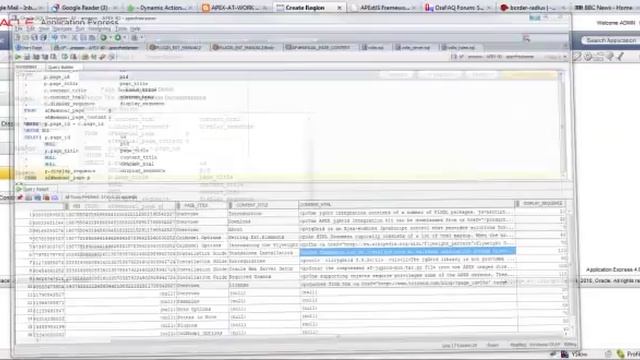Viewport: 640px width, 360px height.
Task: Close the Create Region browser tab
Action: [339, 8]
